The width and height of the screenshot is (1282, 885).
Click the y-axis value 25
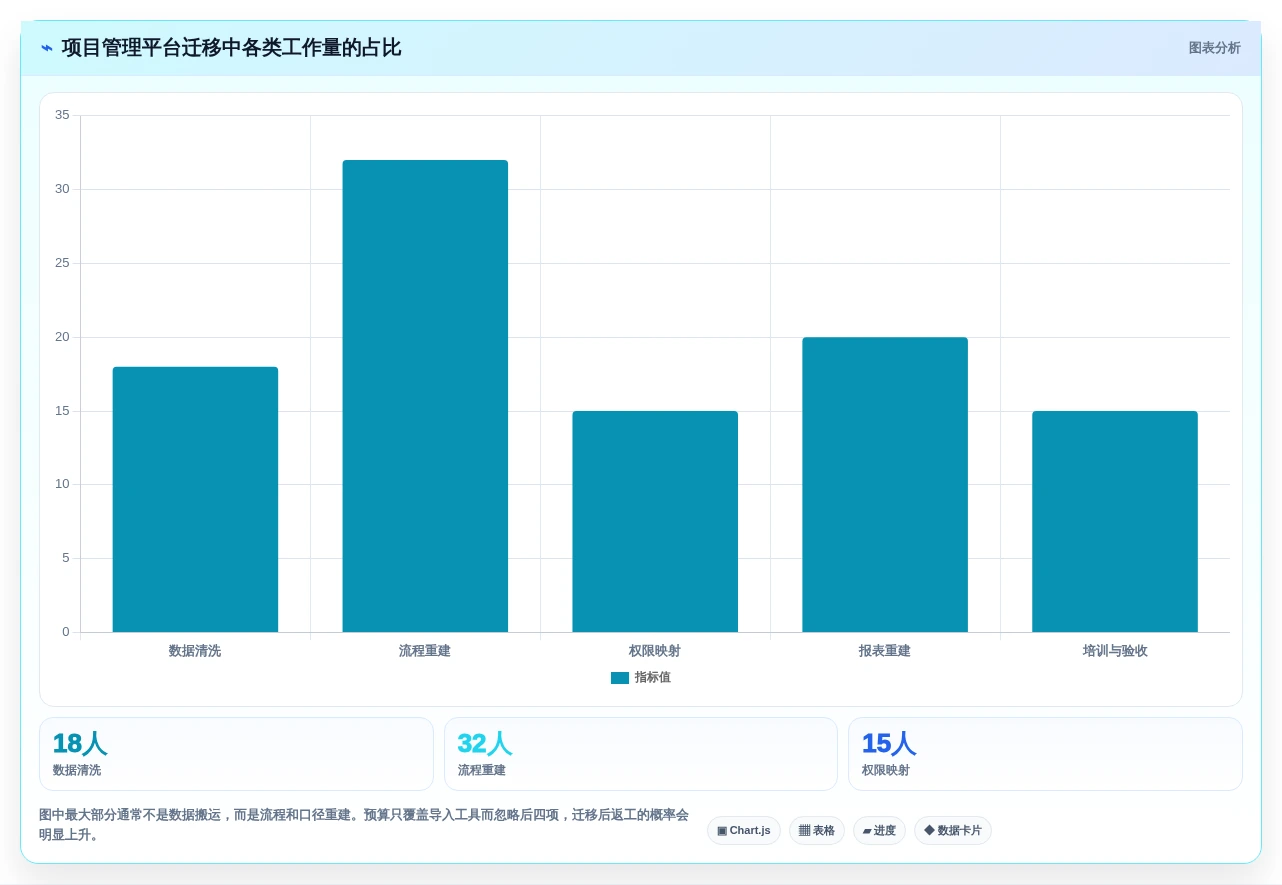pos(62,263)
